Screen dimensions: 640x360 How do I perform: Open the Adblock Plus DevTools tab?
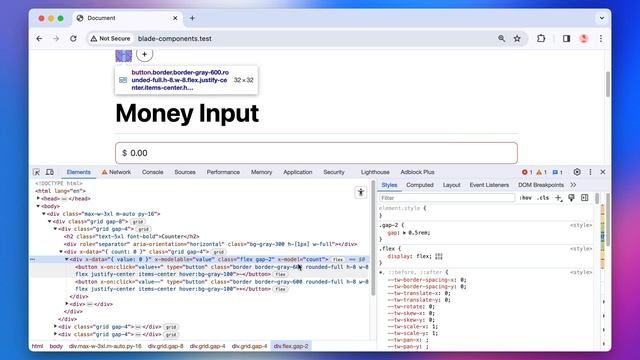click(x=417, y=172)
